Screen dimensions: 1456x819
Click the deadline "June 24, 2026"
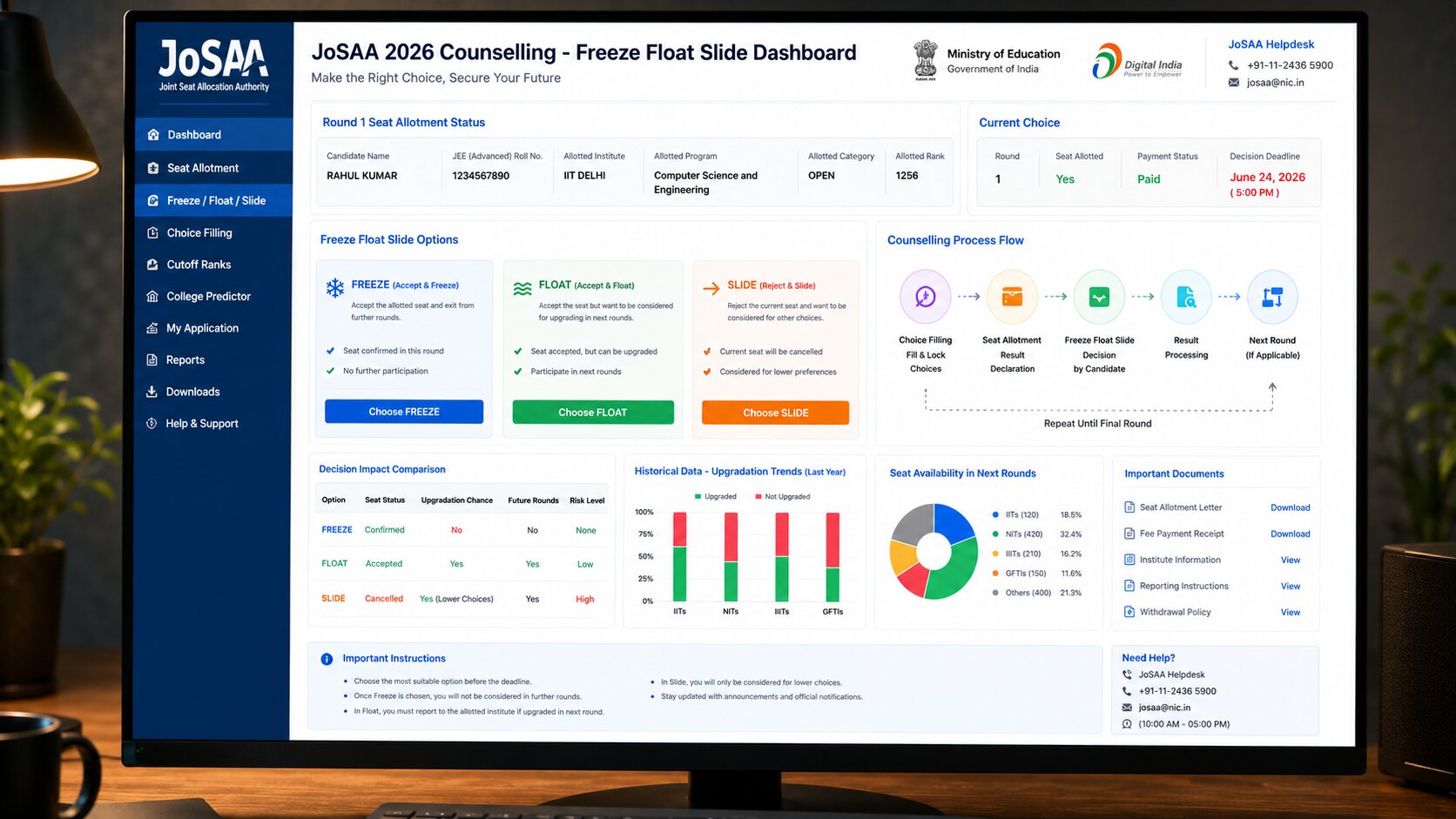click(1267, 178)
